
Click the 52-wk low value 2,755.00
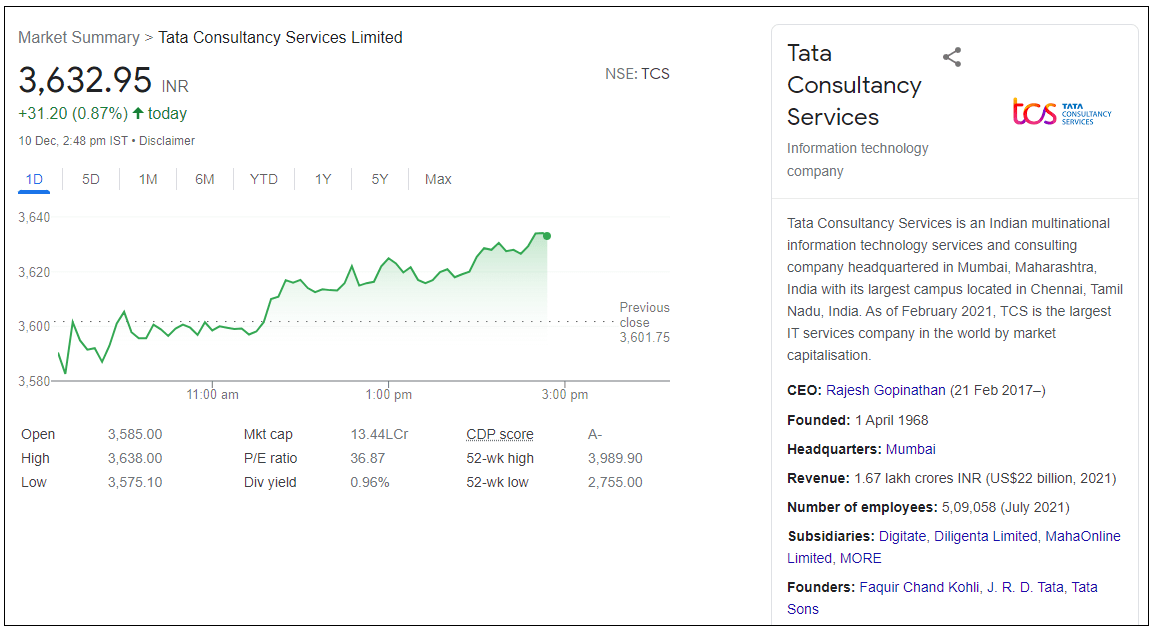pyautogui.click(x=615, y=483)
